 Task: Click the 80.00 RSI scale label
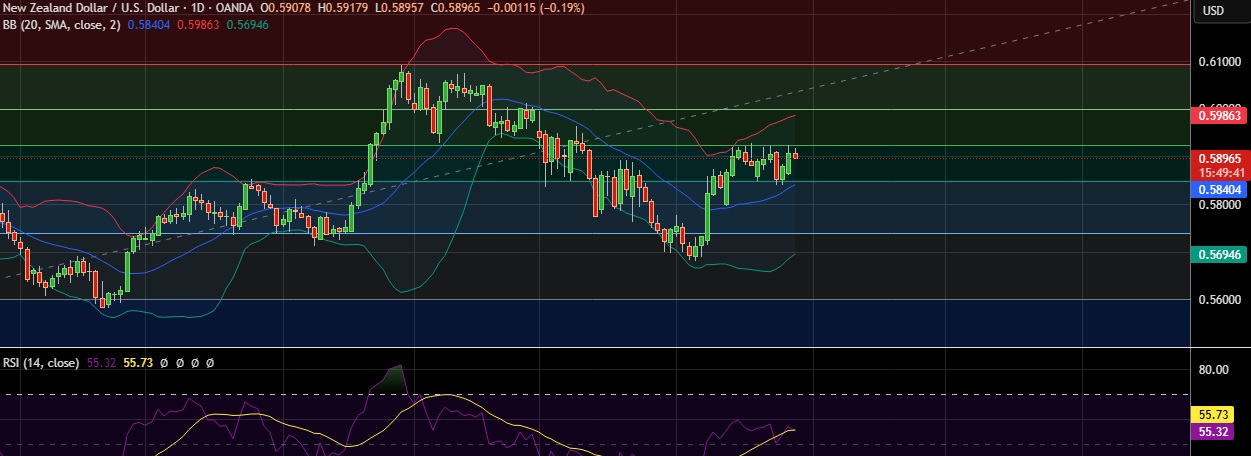(x=1214, y=370)
